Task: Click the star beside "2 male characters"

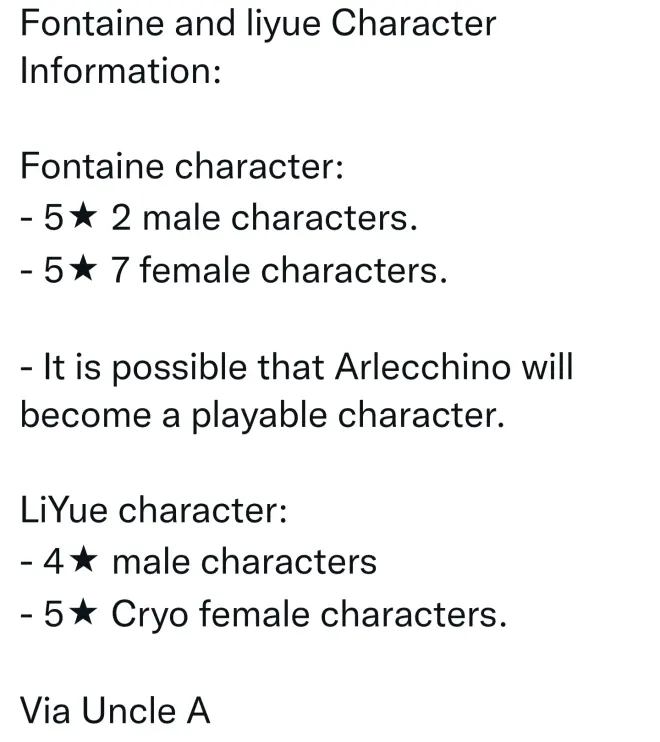Action: click(85, 218)
